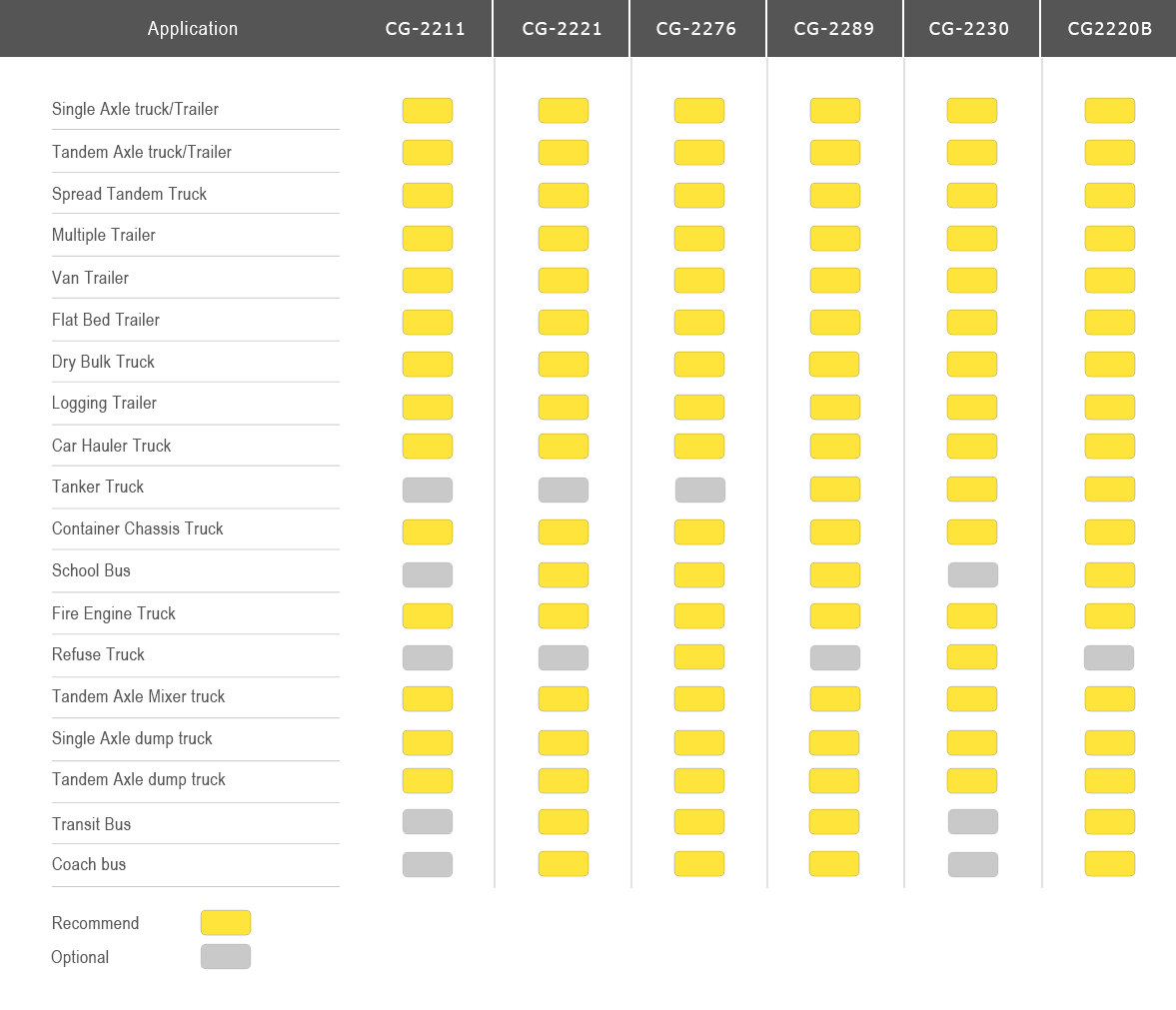
Task: Click yellow Multiple Trailer marker under CG-2221
Action: click(x=564, y=239)
